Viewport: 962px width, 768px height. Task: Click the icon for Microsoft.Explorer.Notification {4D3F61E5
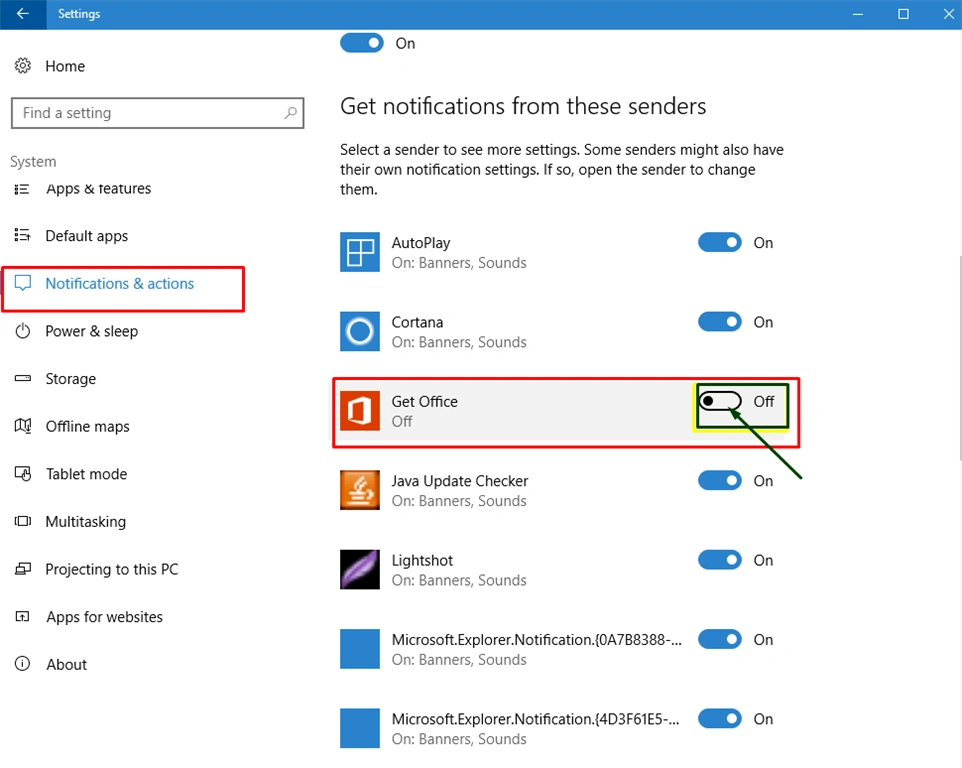pyautogui.click(x=360, y=728)
